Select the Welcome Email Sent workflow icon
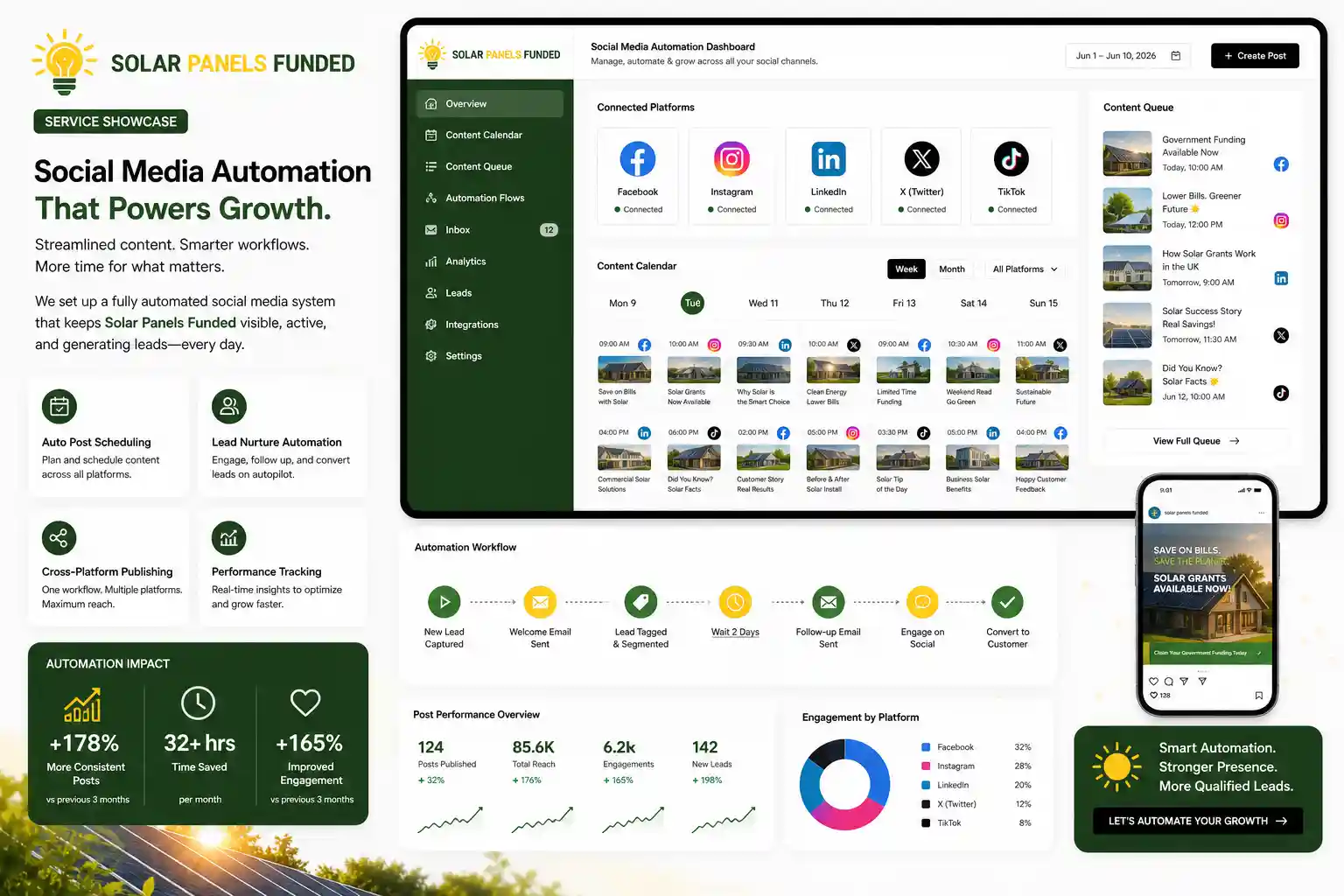The image size is (1344, 896). pos(540,602)
